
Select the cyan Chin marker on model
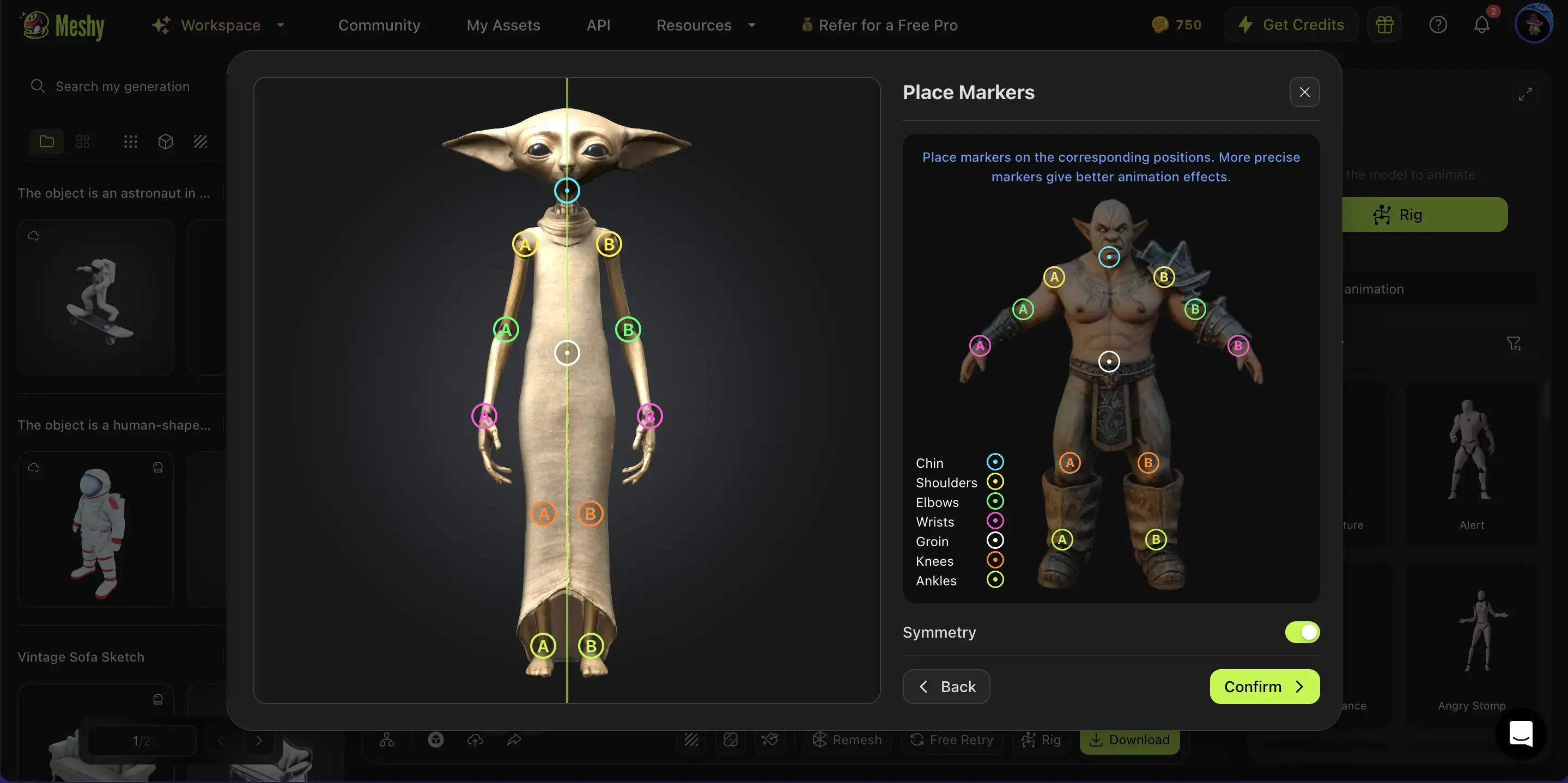567,191
